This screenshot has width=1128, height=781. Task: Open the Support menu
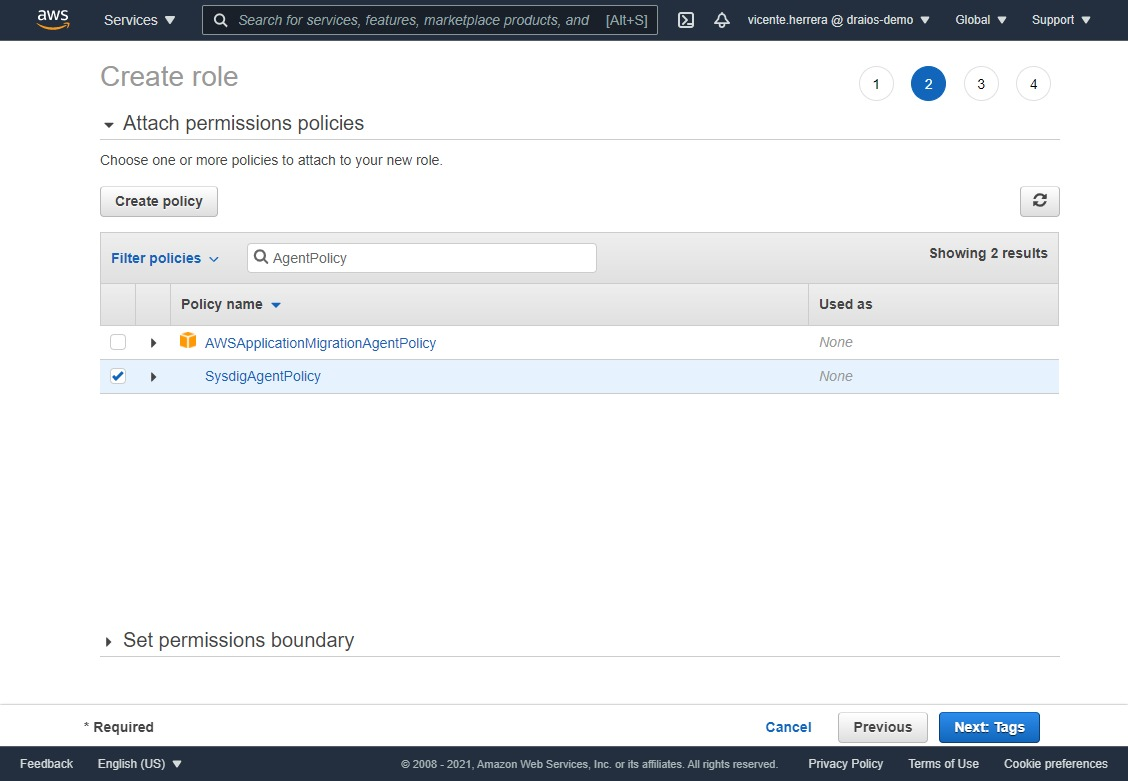[x=1059, y=20]
